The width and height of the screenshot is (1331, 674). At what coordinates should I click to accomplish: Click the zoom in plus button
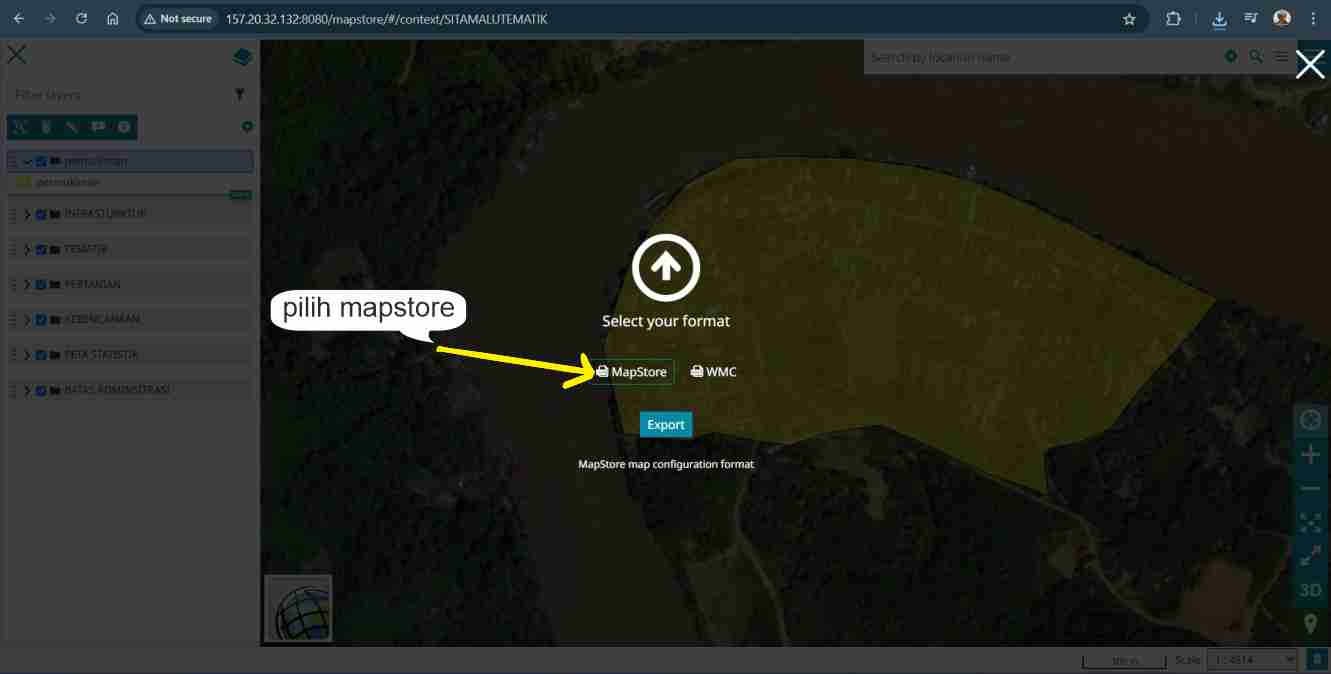click(x=1310, y=455)
